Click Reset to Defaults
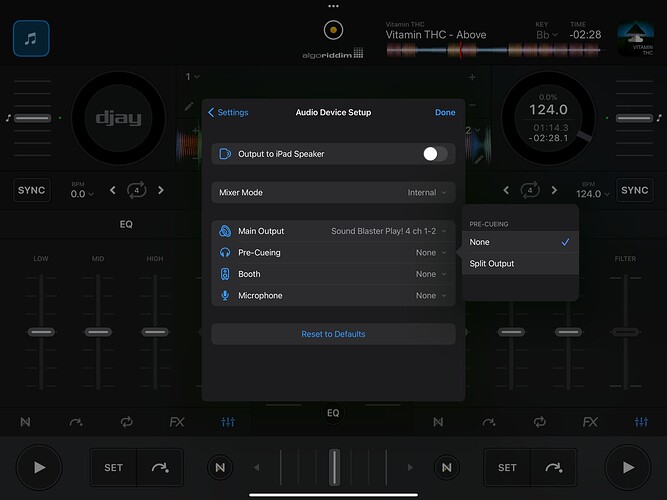The height and width of the screenshot is (500, 667). coord(334,334)
